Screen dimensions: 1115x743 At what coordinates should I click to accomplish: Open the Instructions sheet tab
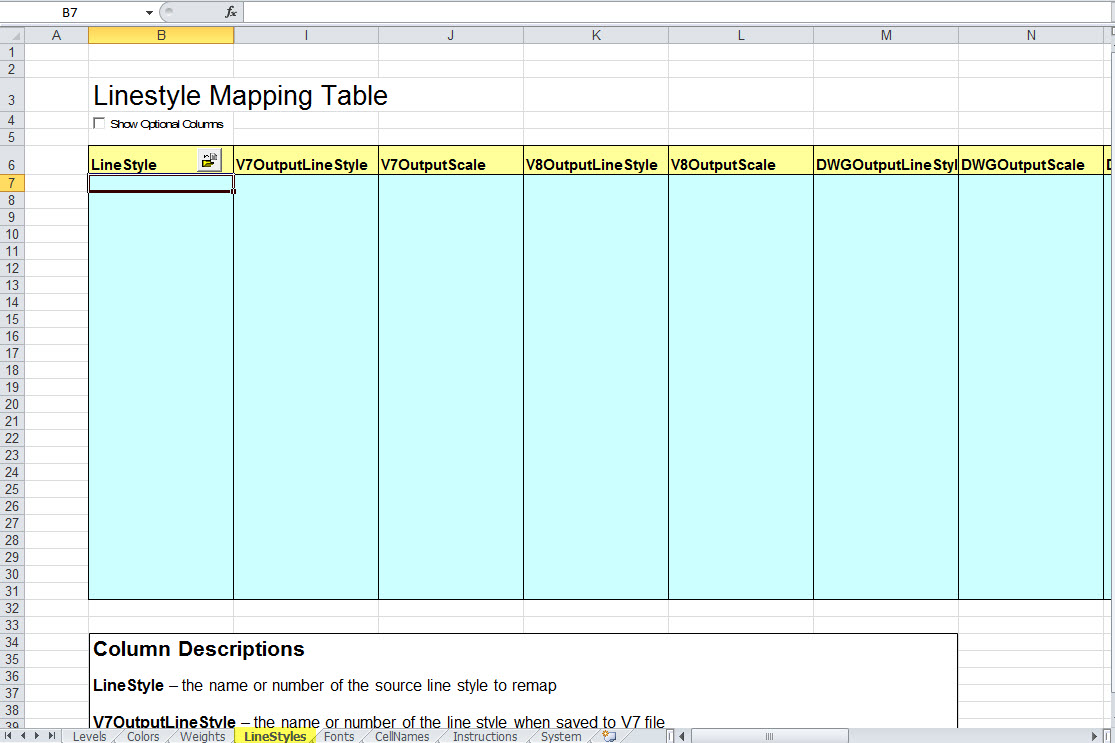pos(485,737)
